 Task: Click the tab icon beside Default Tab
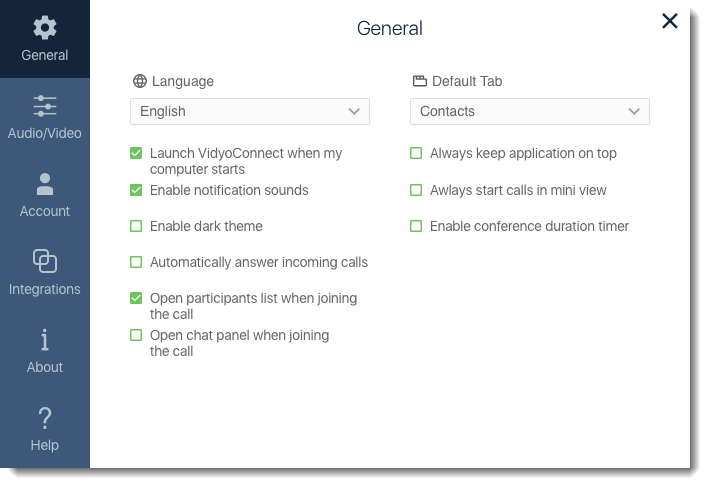pos(419,81)
